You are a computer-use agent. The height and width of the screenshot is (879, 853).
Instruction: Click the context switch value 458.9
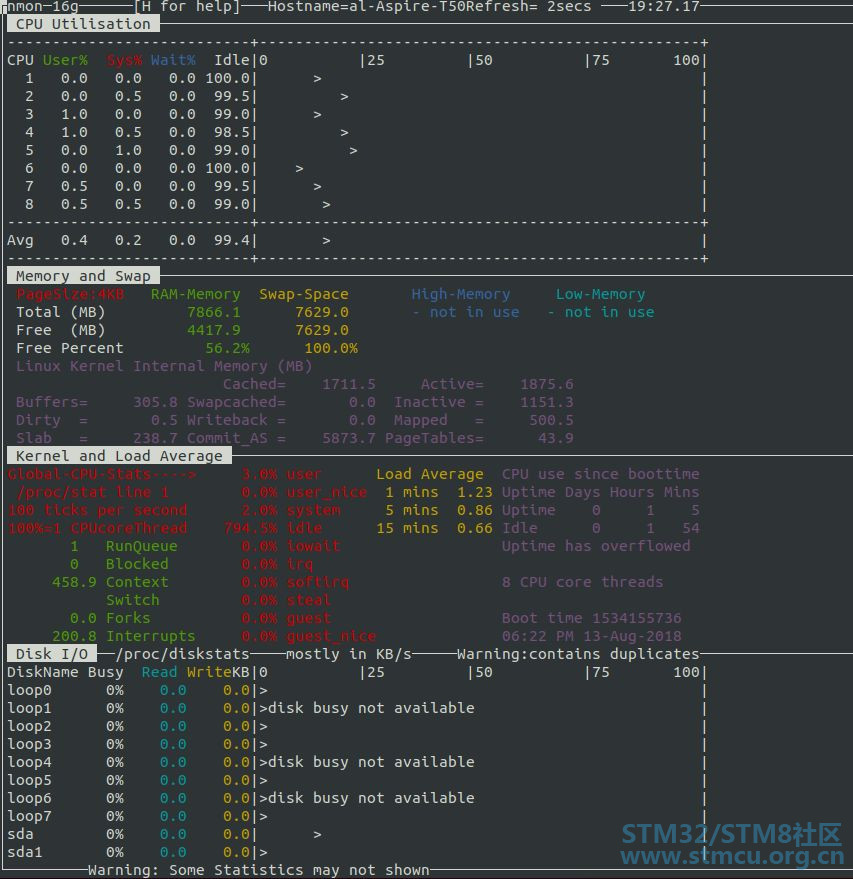pos(75,582)
